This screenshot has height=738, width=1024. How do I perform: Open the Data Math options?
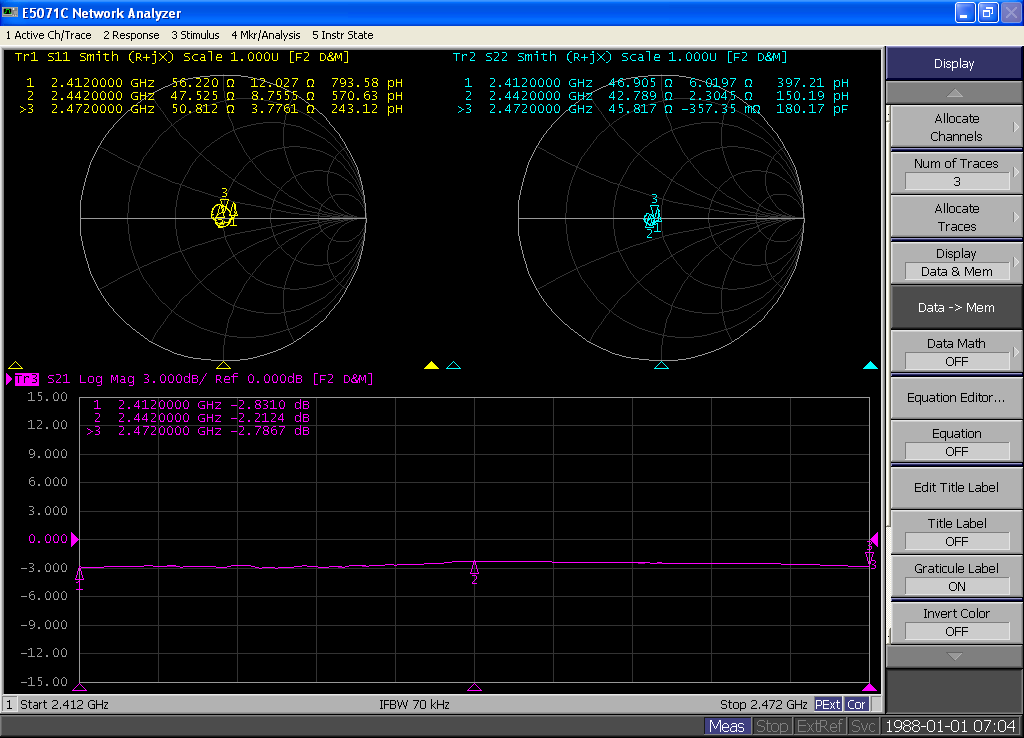[x=955, y=352]
